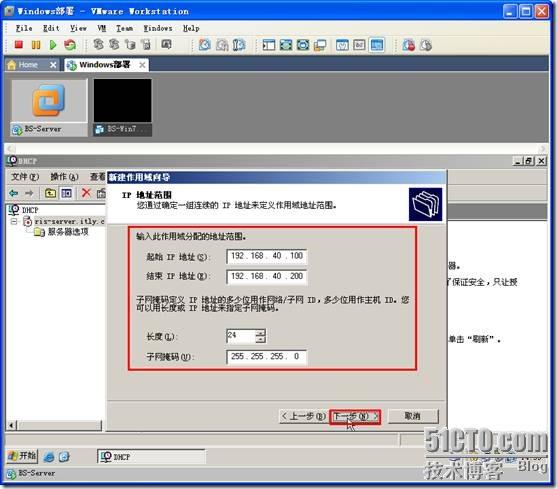Toggle the sidebar view icon

tap(269, 45)
